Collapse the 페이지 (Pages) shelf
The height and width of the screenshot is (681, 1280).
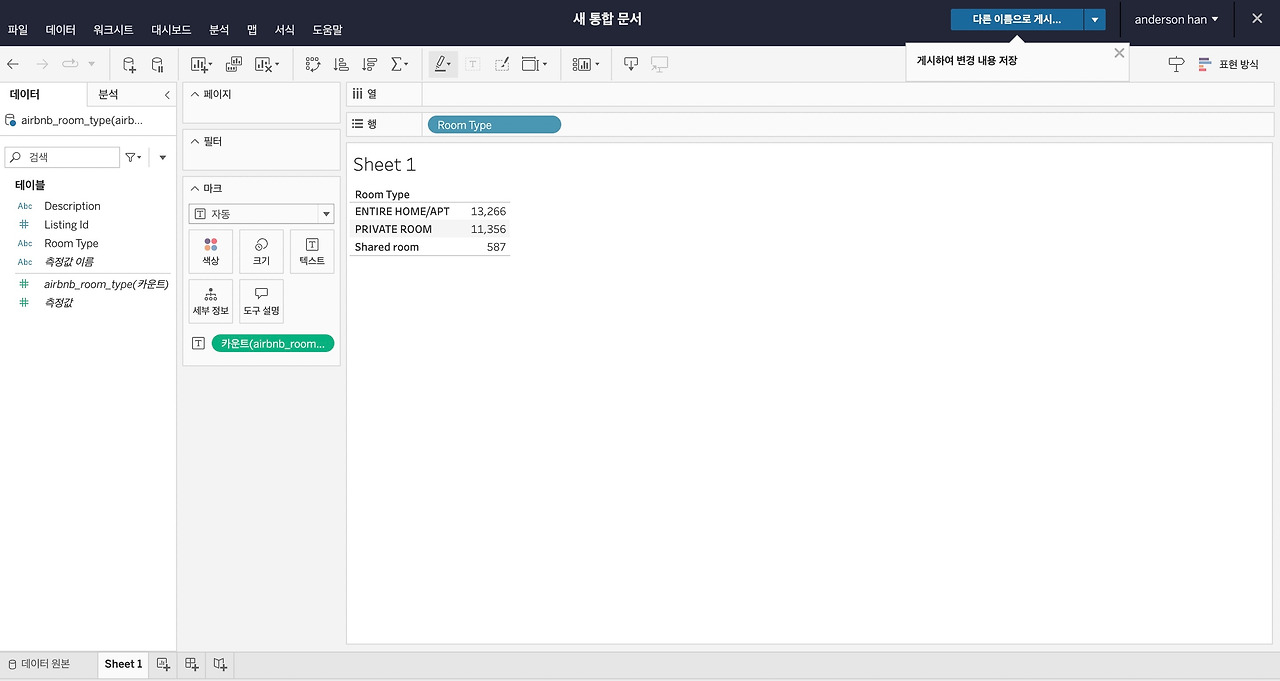click(x=194, y=94)
